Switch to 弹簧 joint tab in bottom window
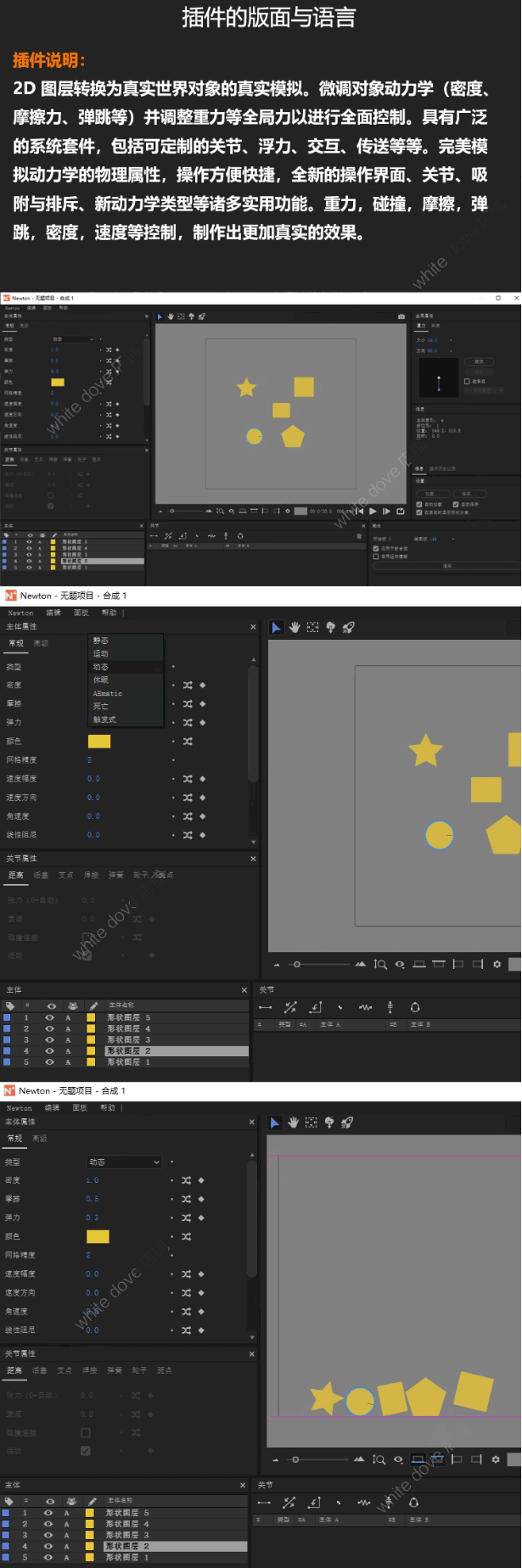 (x=115, y=1370)
